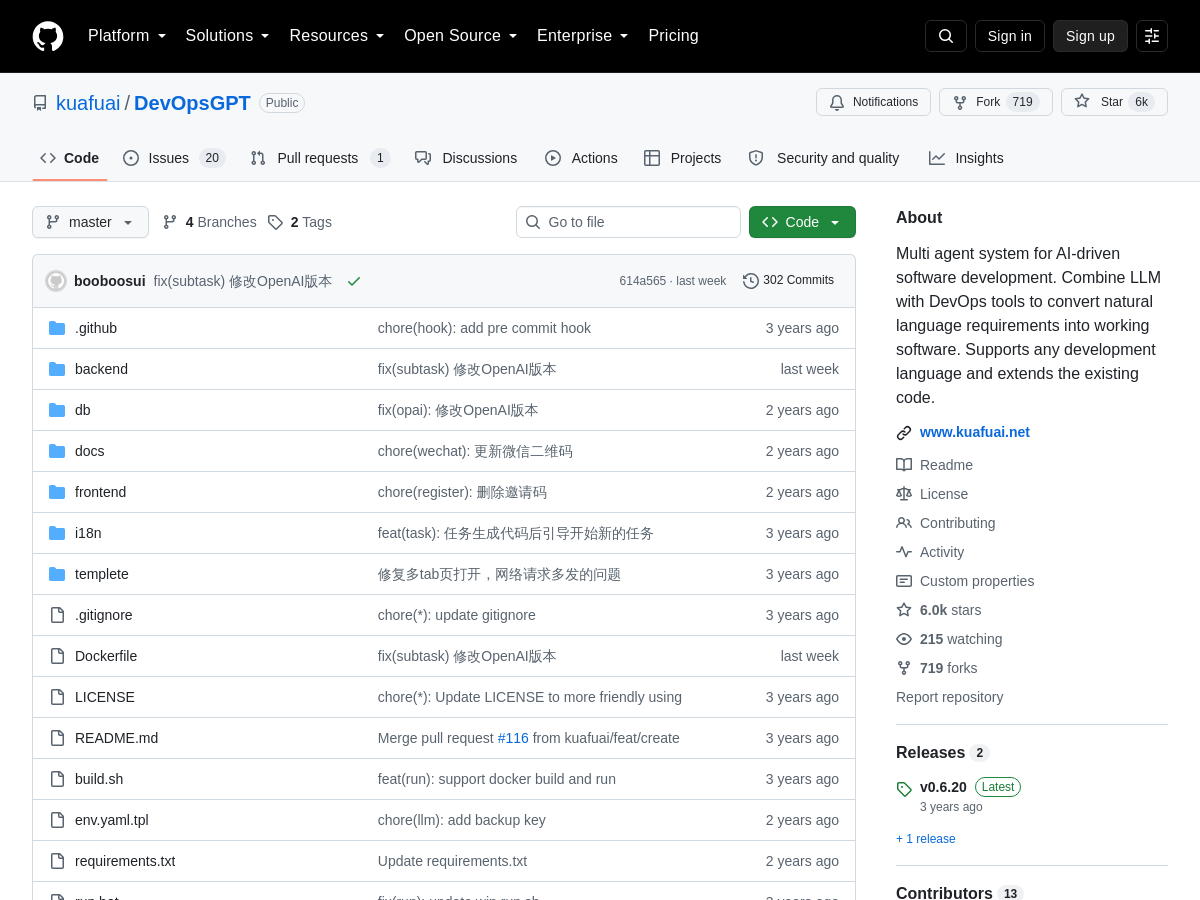Open Custom properties link
This screenshot has height=900, width=1200.
pyautogui.click(x=965, y=581)
